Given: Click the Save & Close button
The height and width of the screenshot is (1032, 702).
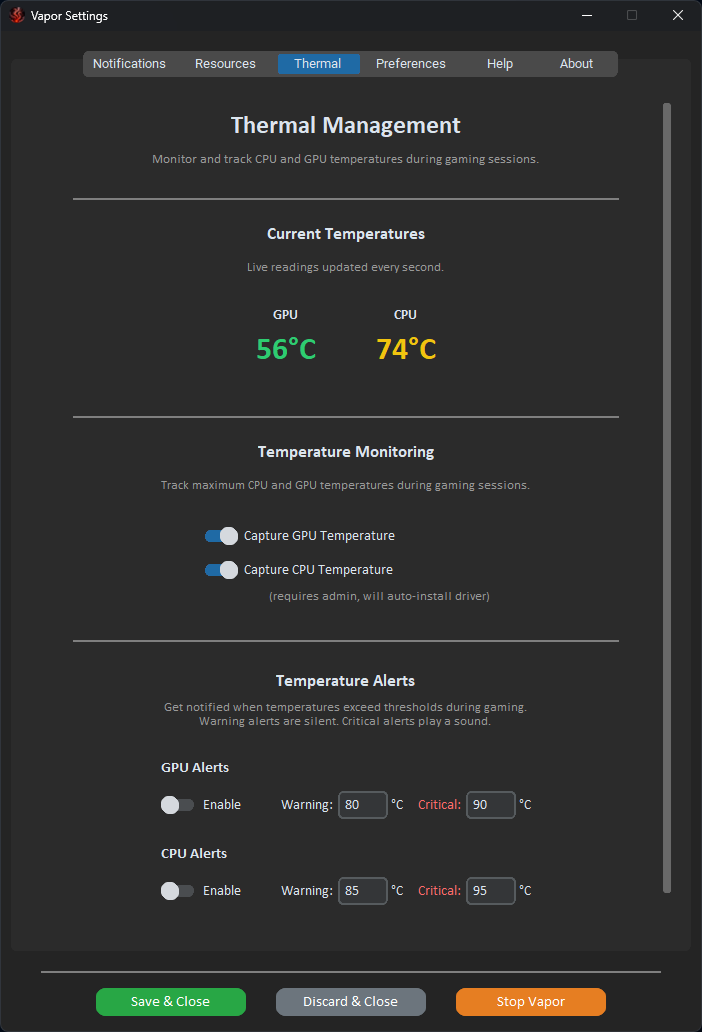Looking at the screenshot, I should (170, 1001).
